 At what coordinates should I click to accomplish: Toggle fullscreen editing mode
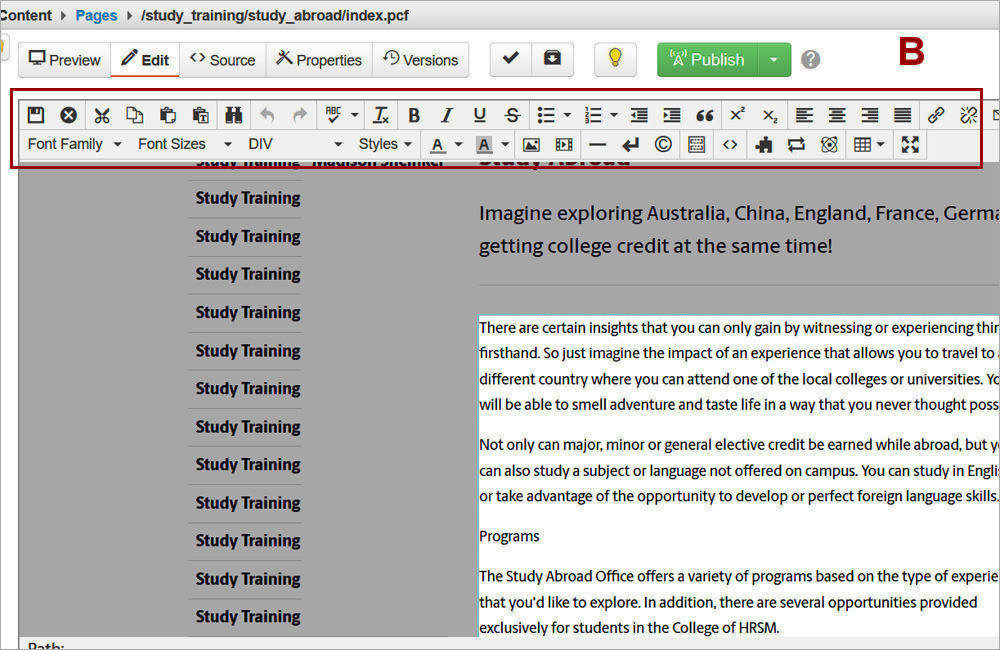coord(910,144)
